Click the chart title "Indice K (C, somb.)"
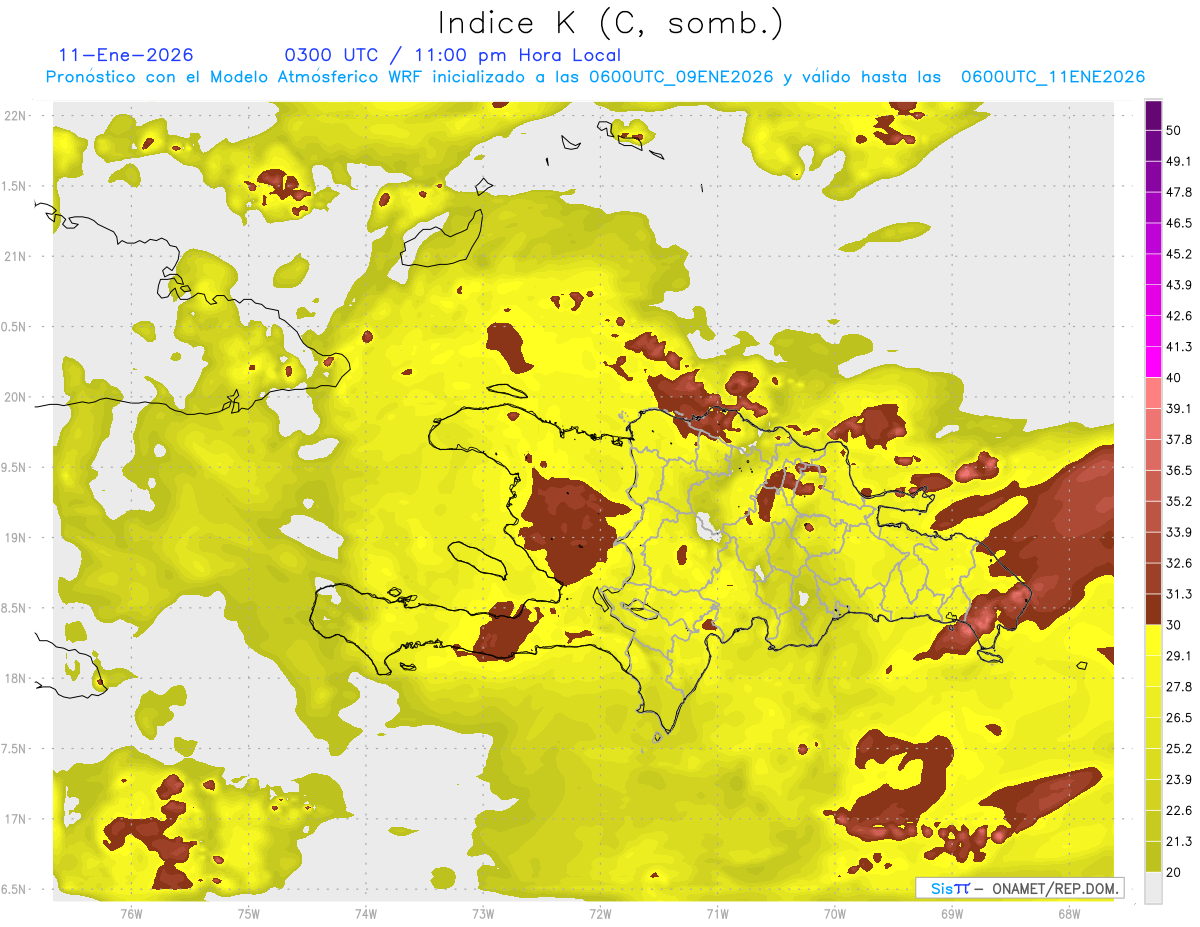Viewport: 1200px width, 927px height. [611, 22]
